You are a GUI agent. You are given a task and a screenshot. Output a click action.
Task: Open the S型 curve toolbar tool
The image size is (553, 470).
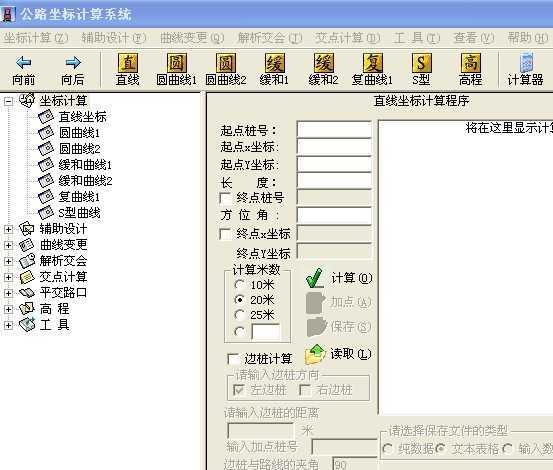pyautogui.click(x=421, y=69)
